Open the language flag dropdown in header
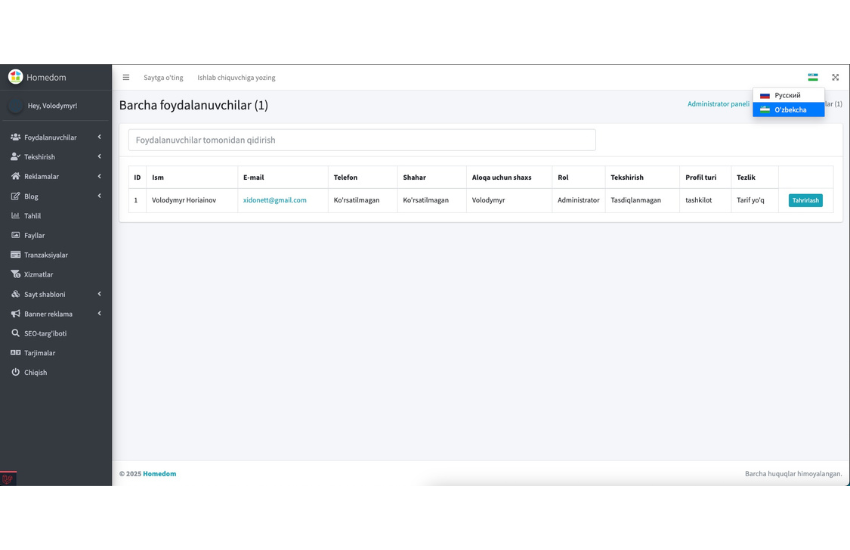 (813, 77)
